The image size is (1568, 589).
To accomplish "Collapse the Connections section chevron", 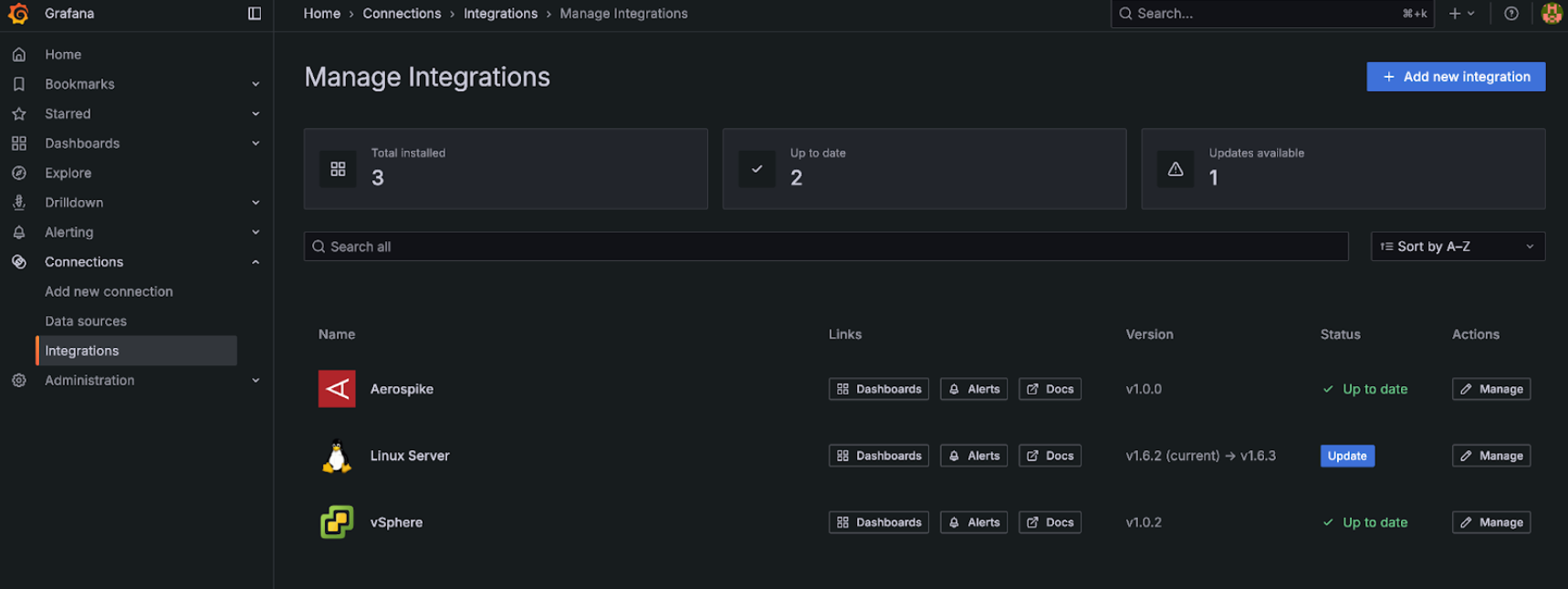I will pyautogui.click(x=256, y=262).
